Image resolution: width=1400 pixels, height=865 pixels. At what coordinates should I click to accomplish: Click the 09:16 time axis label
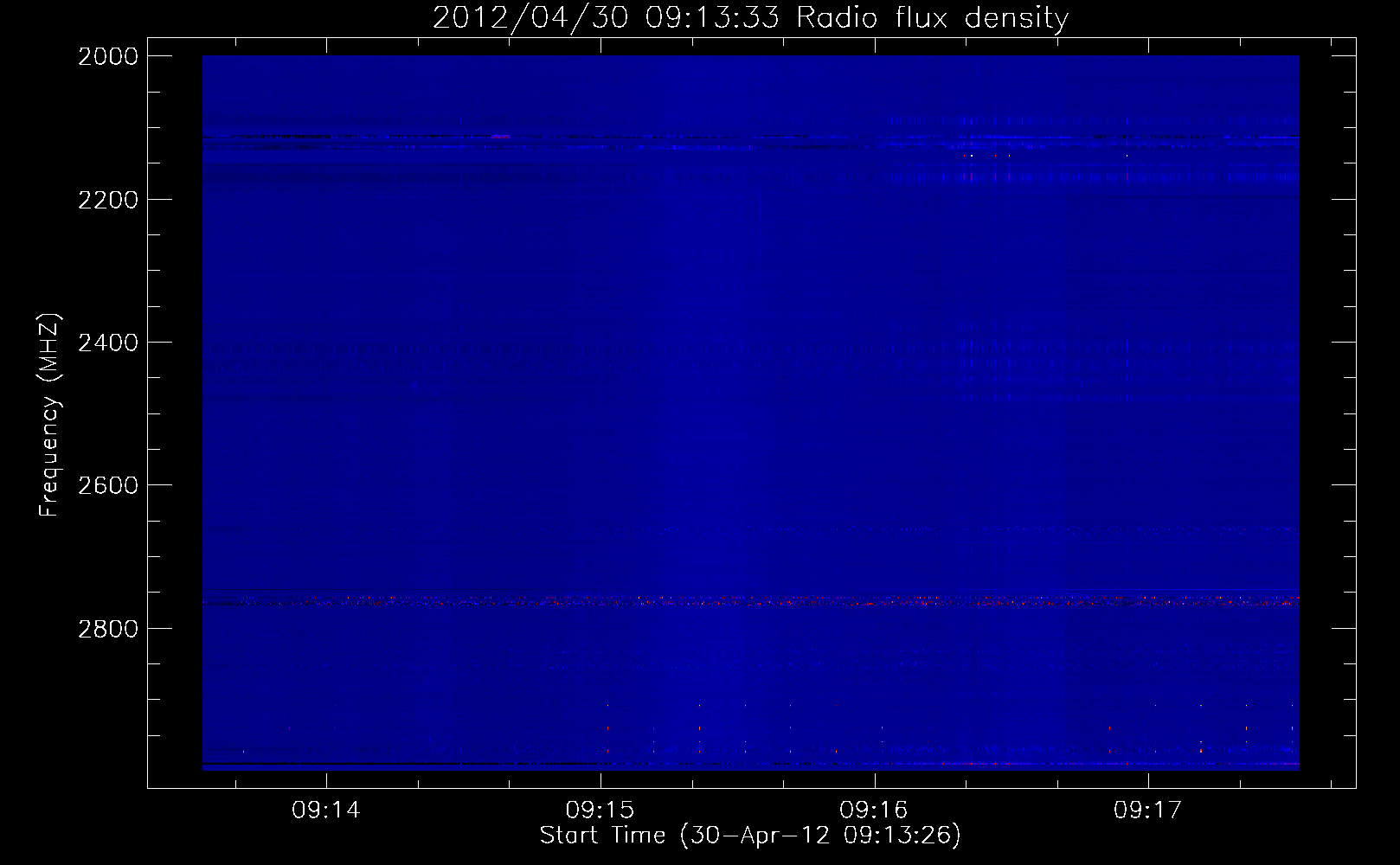tap(874, 811)
